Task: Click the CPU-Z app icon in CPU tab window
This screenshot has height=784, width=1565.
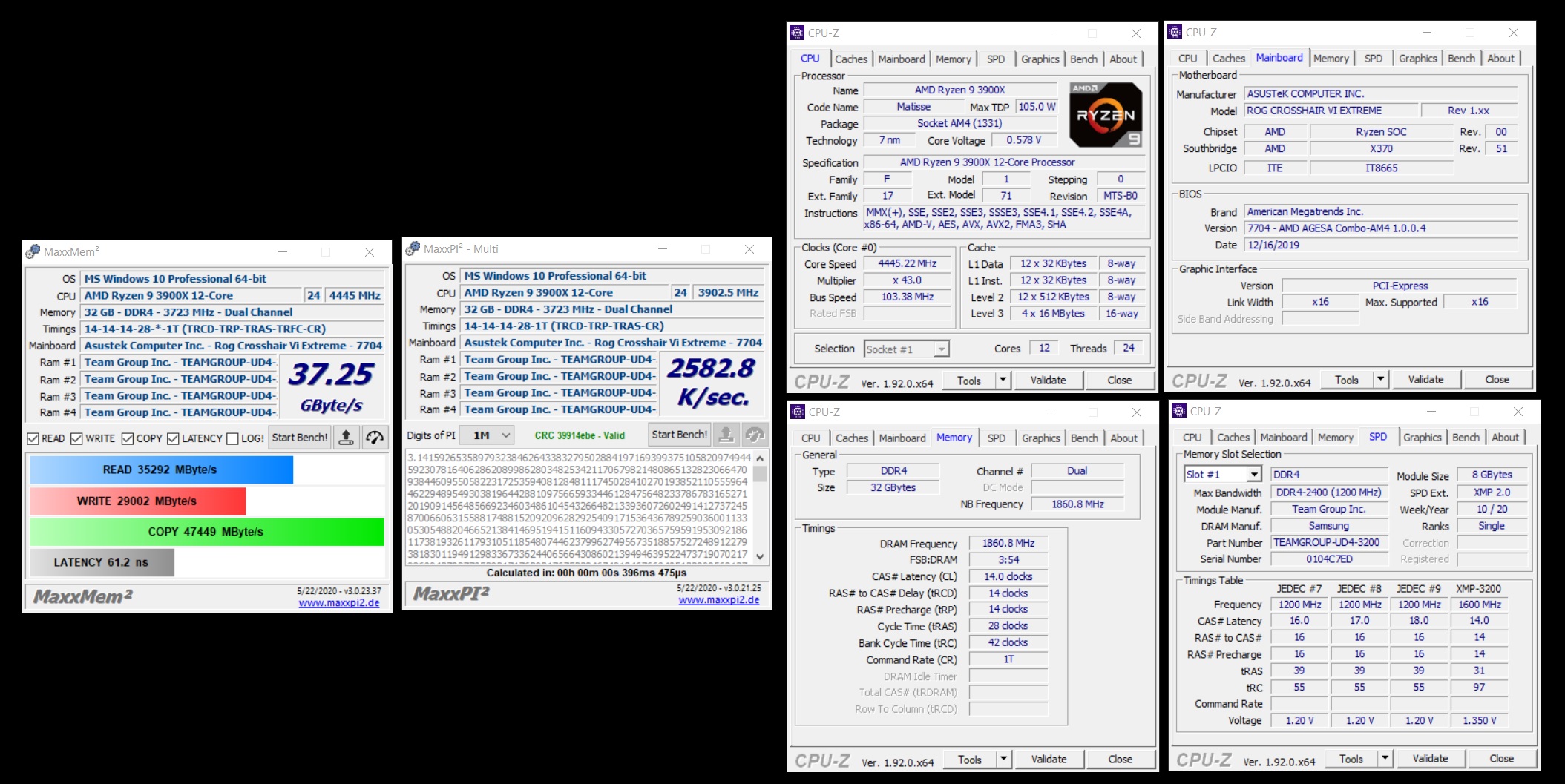Action: 797,33
